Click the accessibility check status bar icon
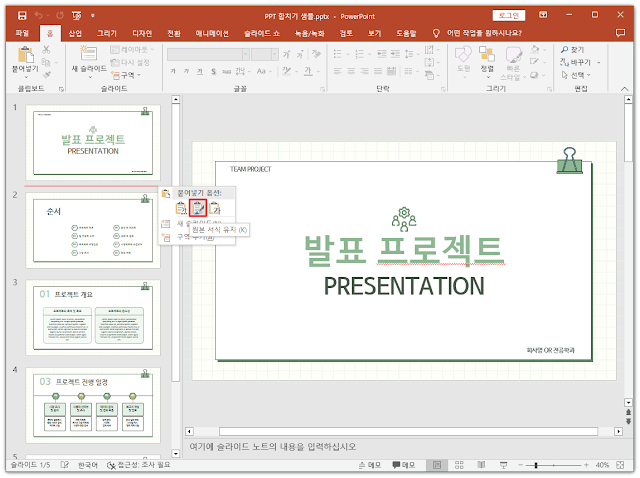This screenshot has width=640, height=478. pyautogui.click(x=111, y=465)
